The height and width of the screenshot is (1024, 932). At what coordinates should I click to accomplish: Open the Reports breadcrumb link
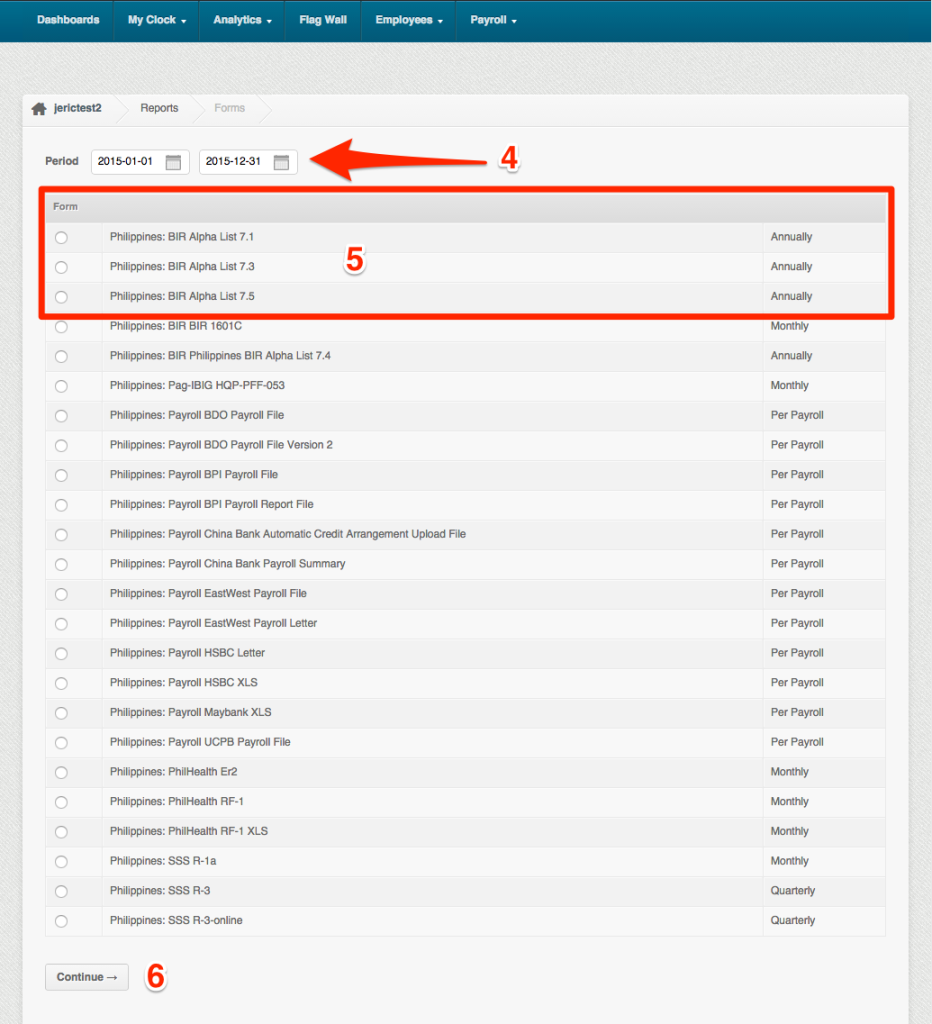(x=160, y=108)
